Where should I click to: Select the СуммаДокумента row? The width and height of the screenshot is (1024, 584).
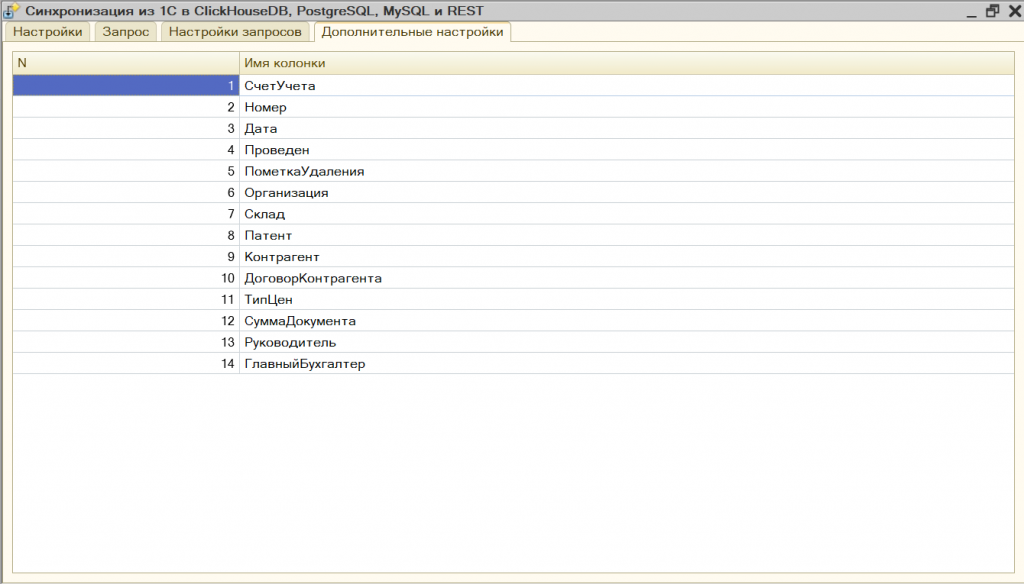pos(513,321)
